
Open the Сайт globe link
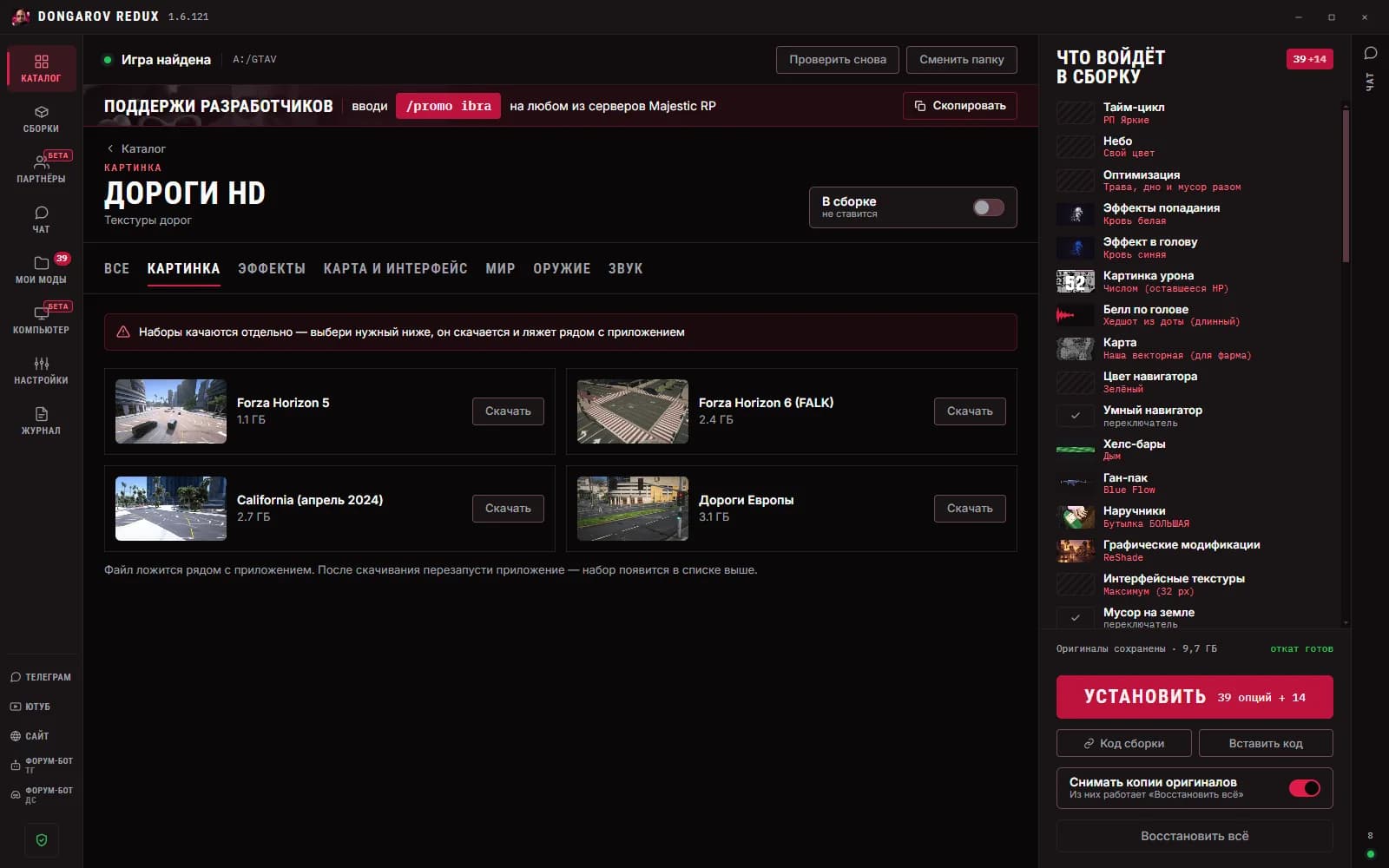click(x=41, y=736)
